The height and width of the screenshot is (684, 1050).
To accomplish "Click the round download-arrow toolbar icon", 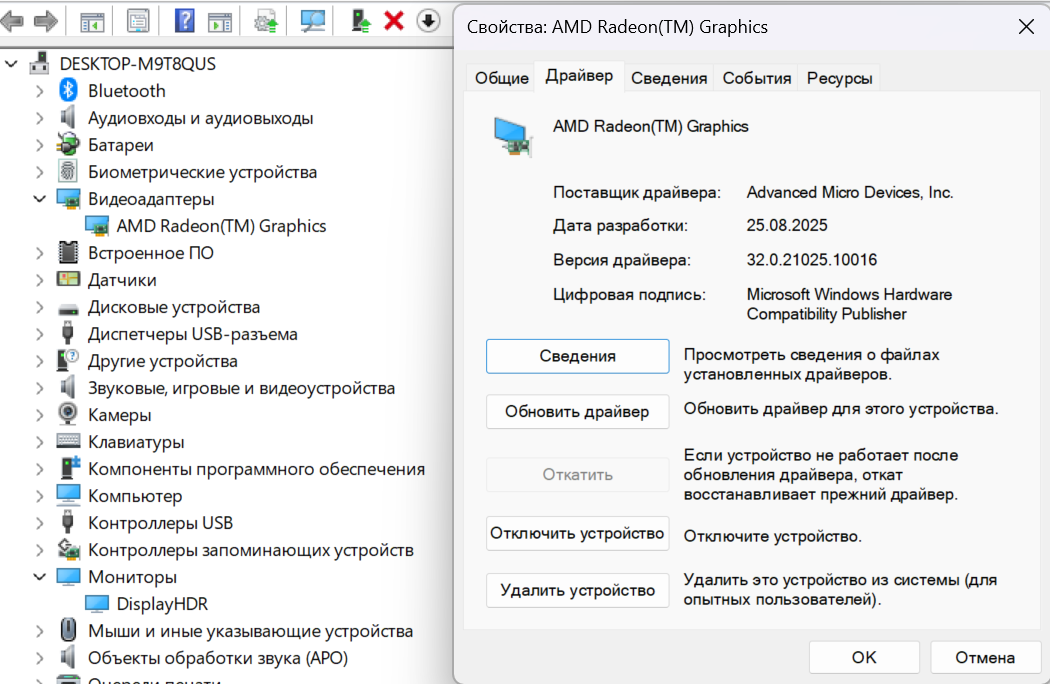I will coord(428,21).
